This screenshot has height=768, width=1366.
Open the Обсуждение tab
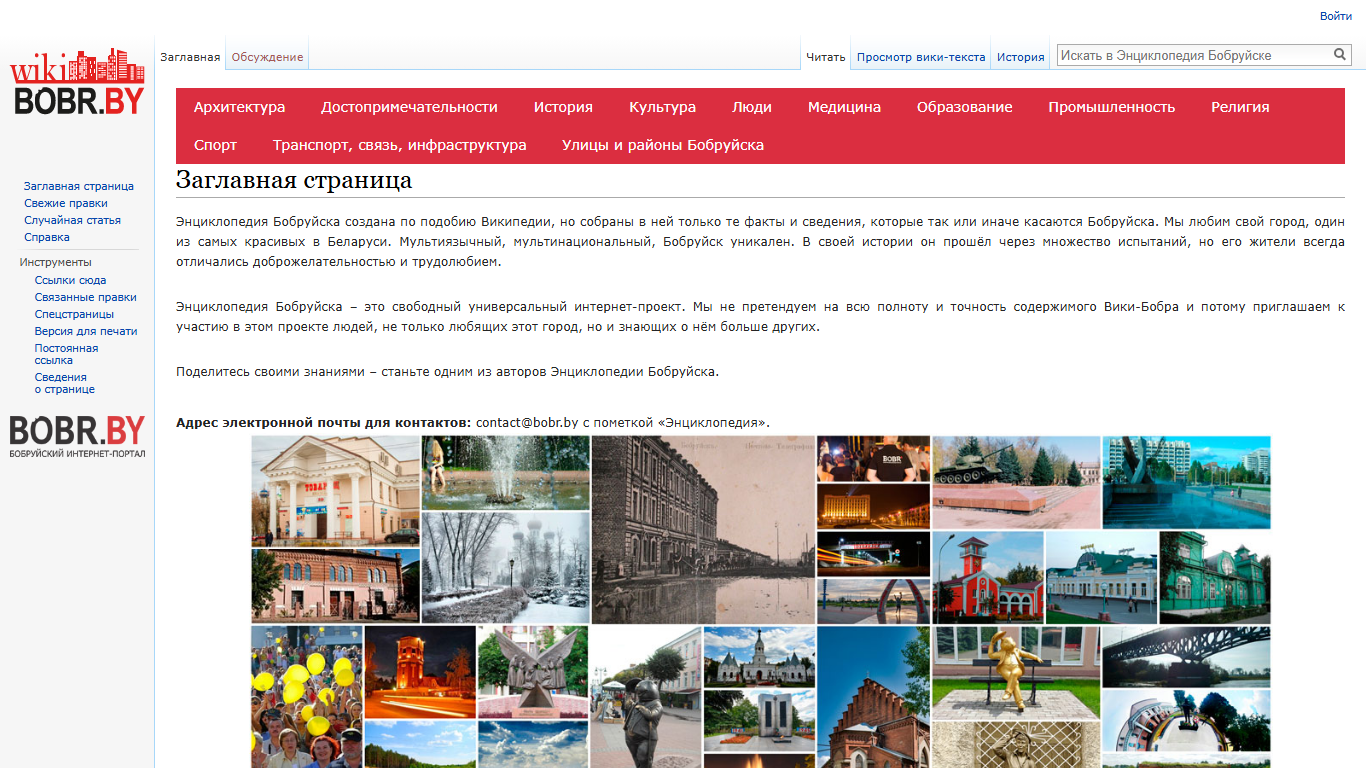(267, 57)
